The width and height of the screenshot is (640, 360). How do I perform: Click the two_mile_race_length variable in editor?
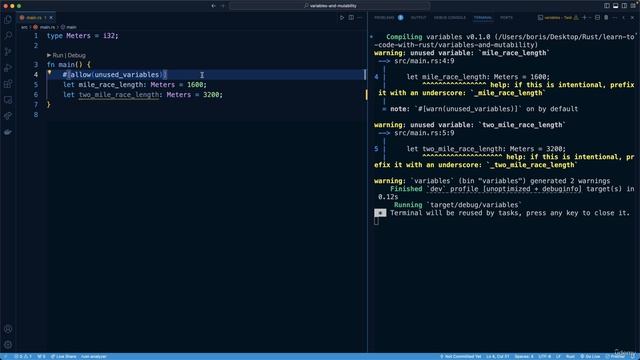119,95
